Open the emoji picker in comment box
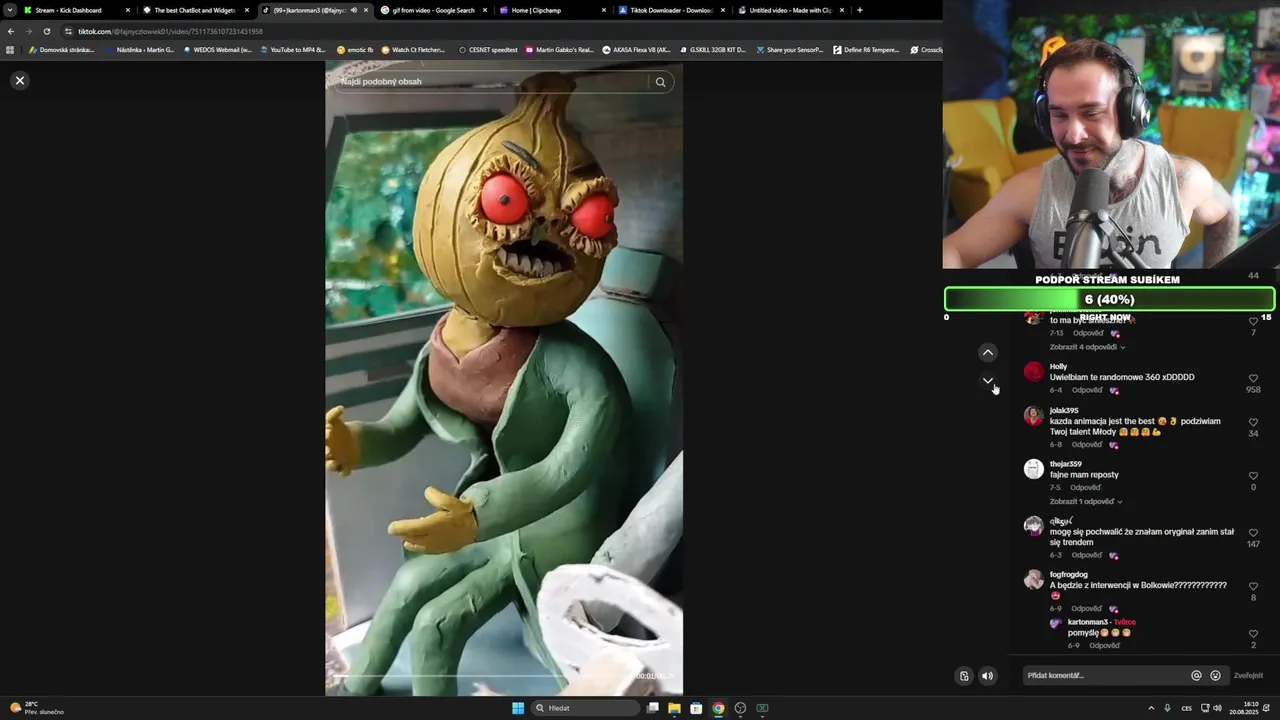The height and width of the screenshot is (720, 1280). [1215, 675]
